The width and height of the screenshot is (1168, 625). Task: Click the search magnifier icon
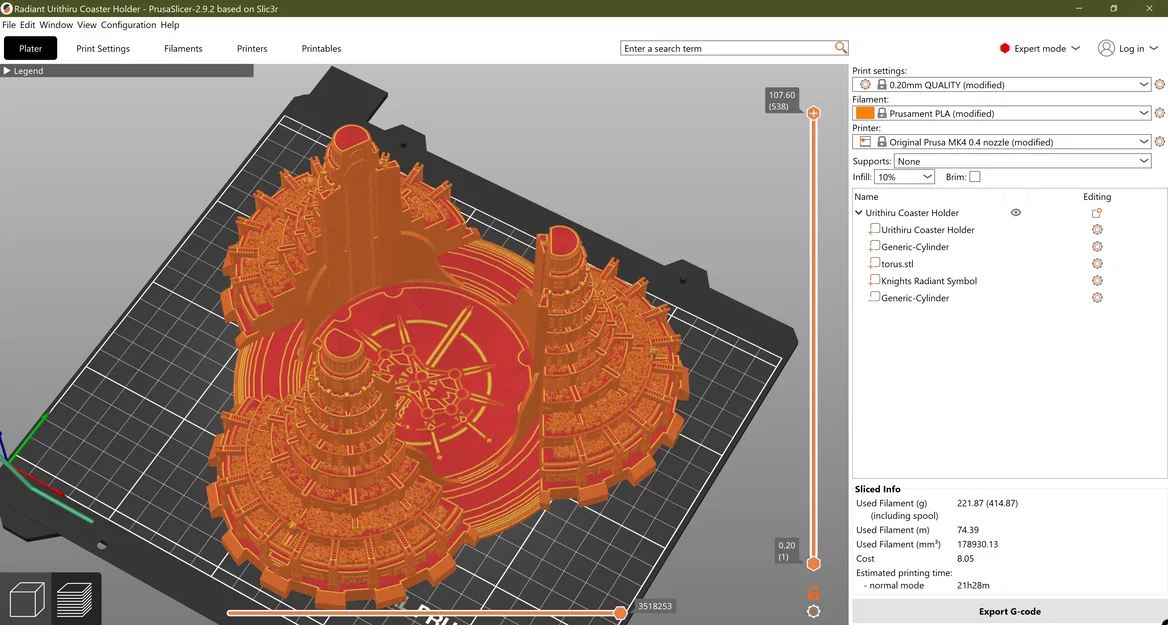coord(841,48)
